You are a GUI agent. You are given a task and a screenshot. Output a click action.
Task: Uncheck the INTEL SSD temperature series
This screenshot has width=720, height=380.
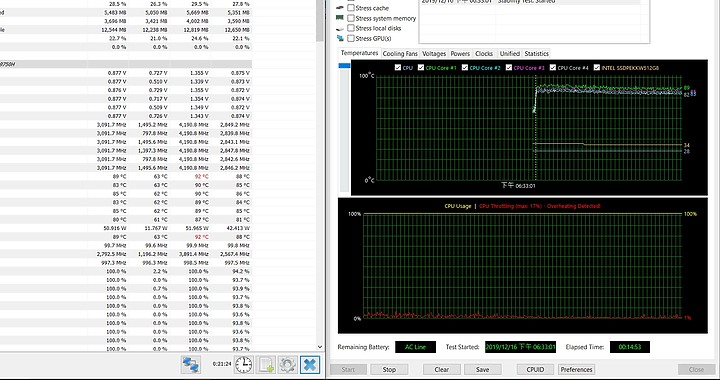[x=596, y=67]
